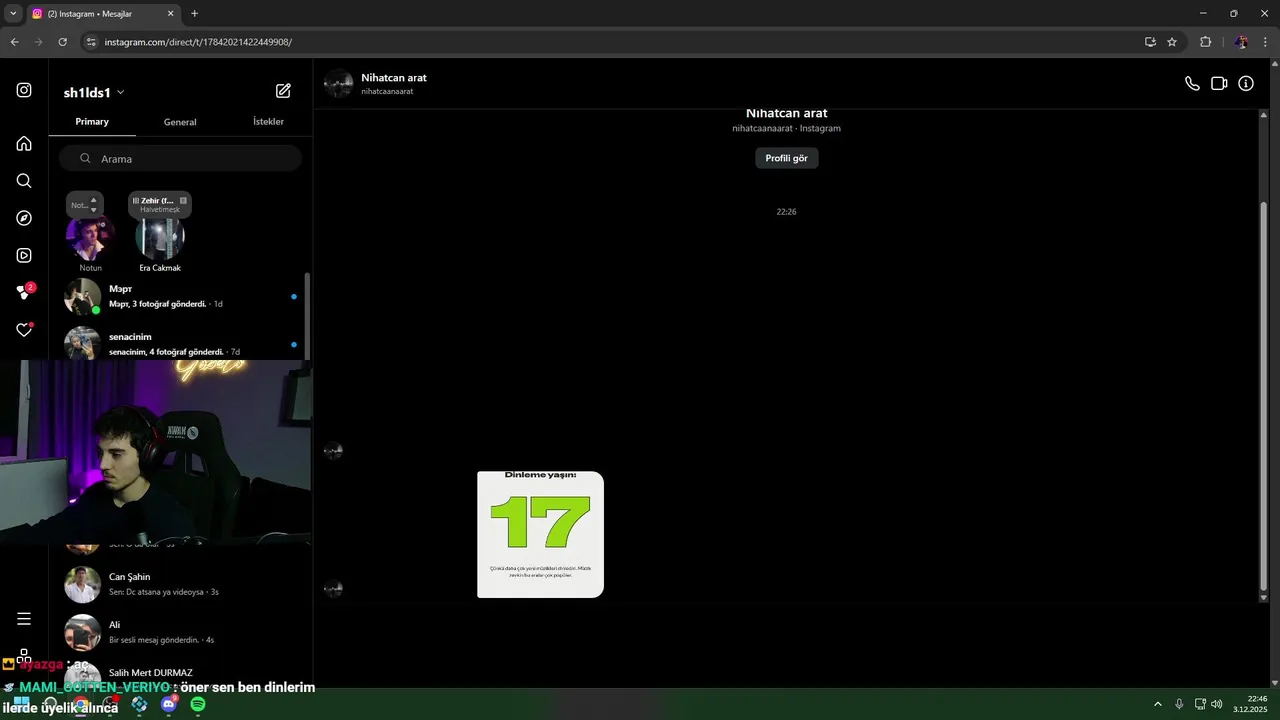This screenshot has width=1280, height=720.
Task: Open Nihatcan arat chat header name
Action: point(394,78)
